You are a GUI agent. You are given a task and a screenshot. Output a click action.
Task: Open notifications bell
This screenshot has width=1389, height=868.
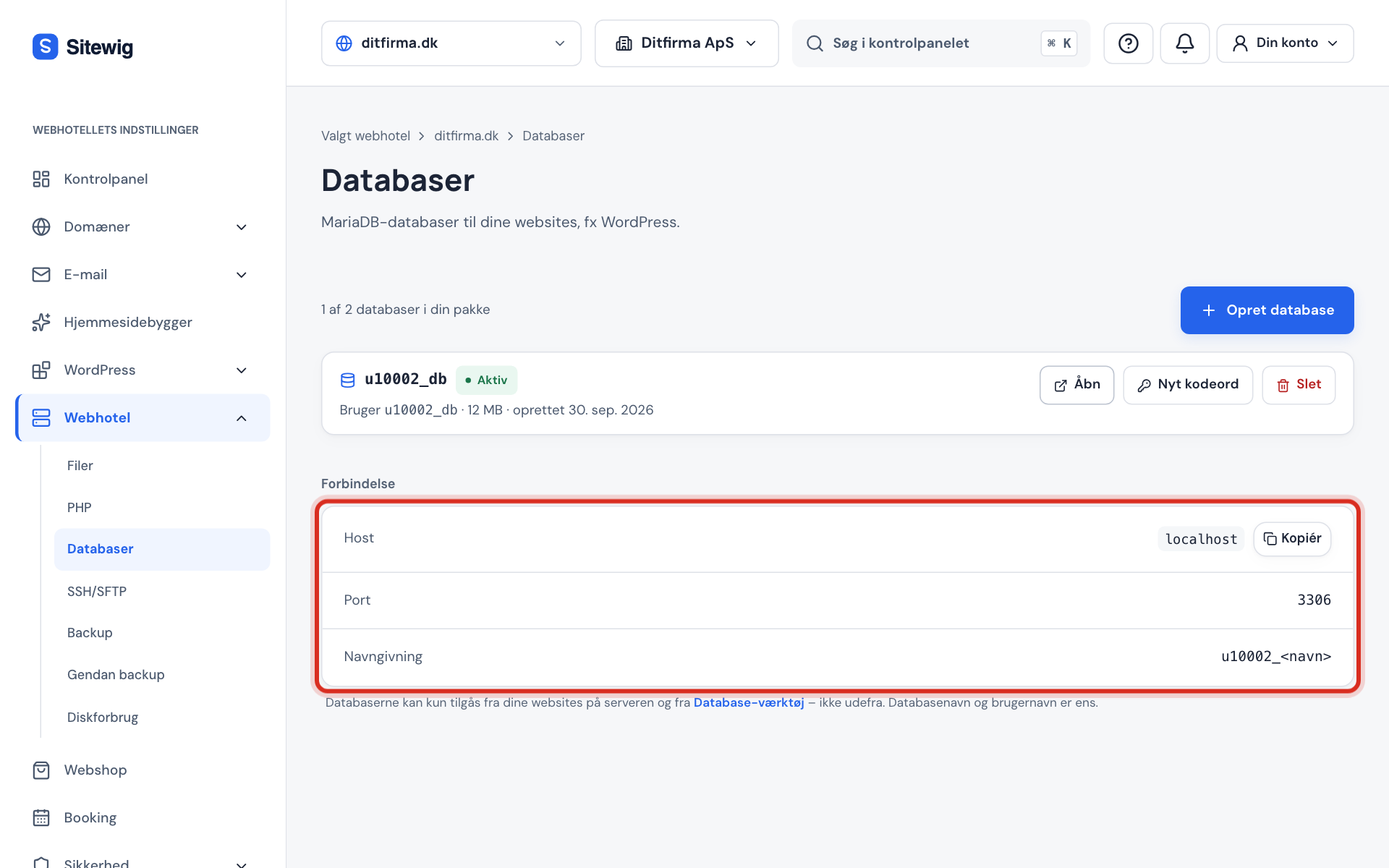pyautogui.click(x=1184, y=43)
